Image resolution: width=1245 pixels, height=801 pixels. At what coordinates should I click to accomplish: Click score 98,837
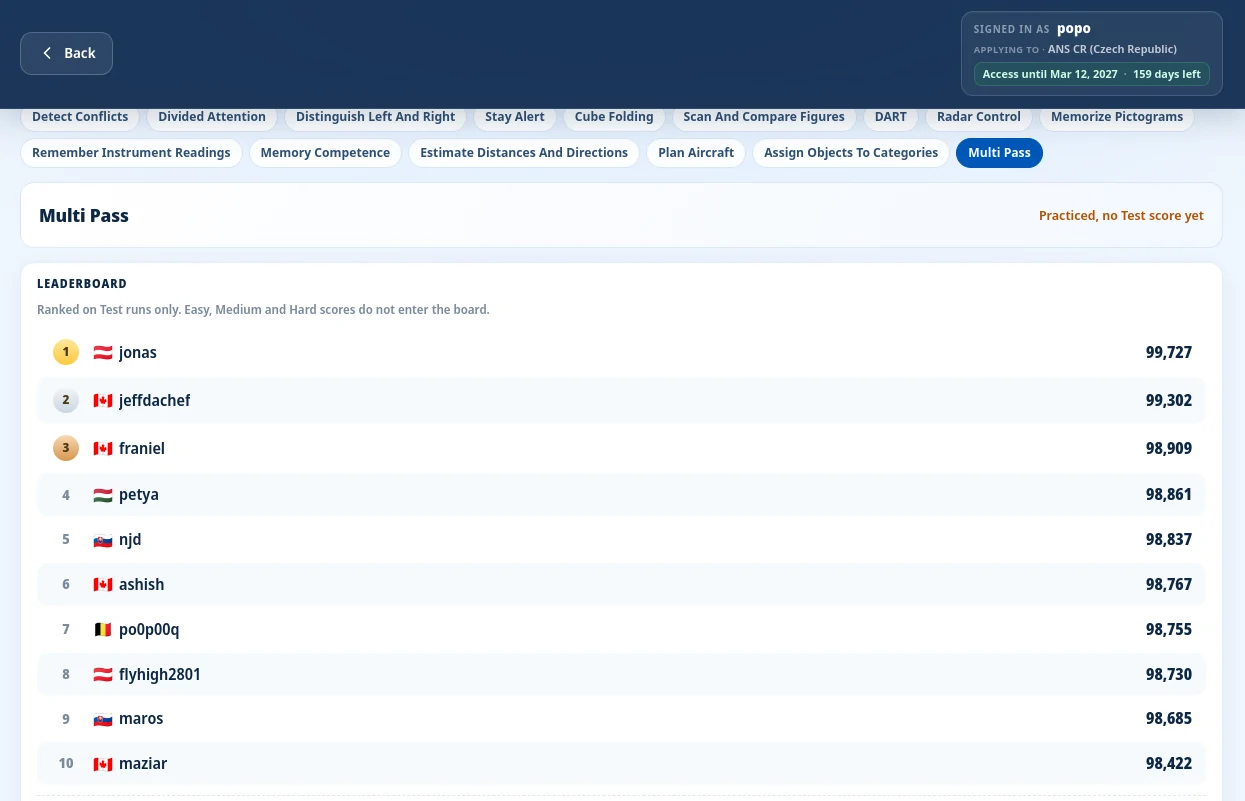tap(1169, 539)
